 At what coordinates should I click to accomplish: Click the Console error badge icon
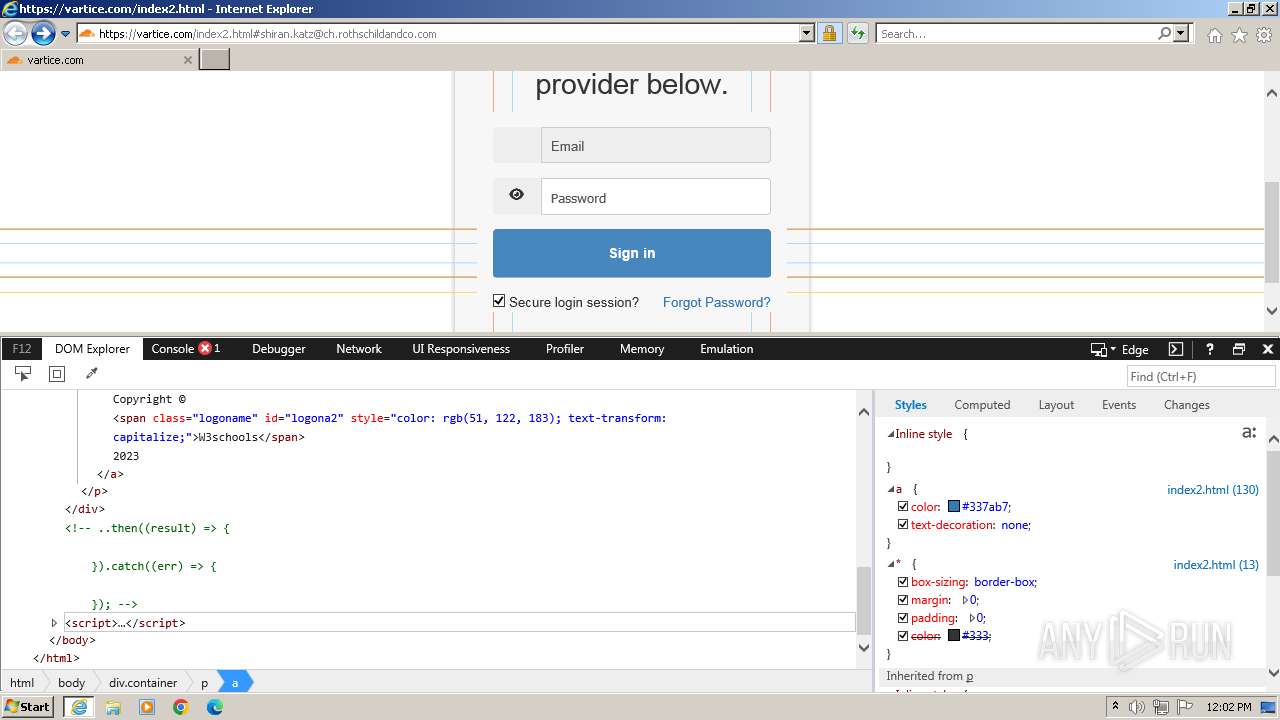click(x=205, y=348)
